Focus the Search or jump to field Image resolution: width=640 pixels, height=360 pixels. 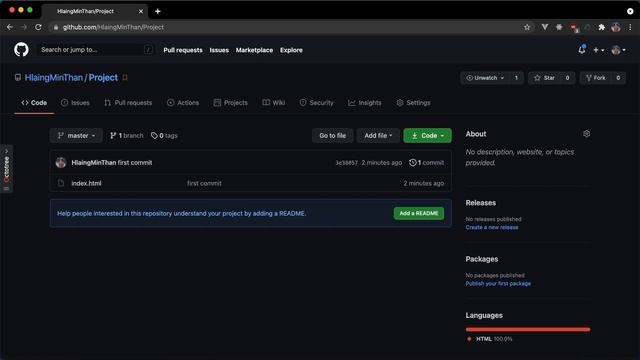click(x=96, y=50)
